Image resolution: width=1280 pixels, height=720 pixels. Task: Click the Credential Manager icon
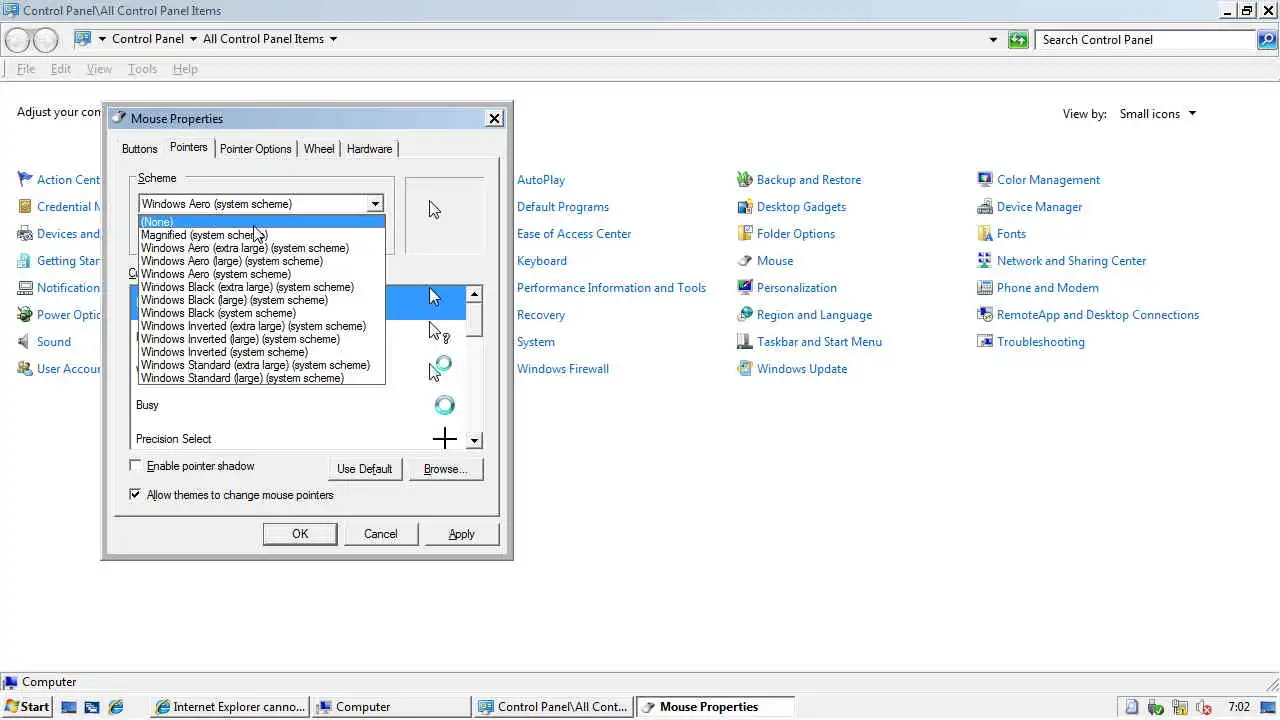pyautogui.click(x=25, y=207)
